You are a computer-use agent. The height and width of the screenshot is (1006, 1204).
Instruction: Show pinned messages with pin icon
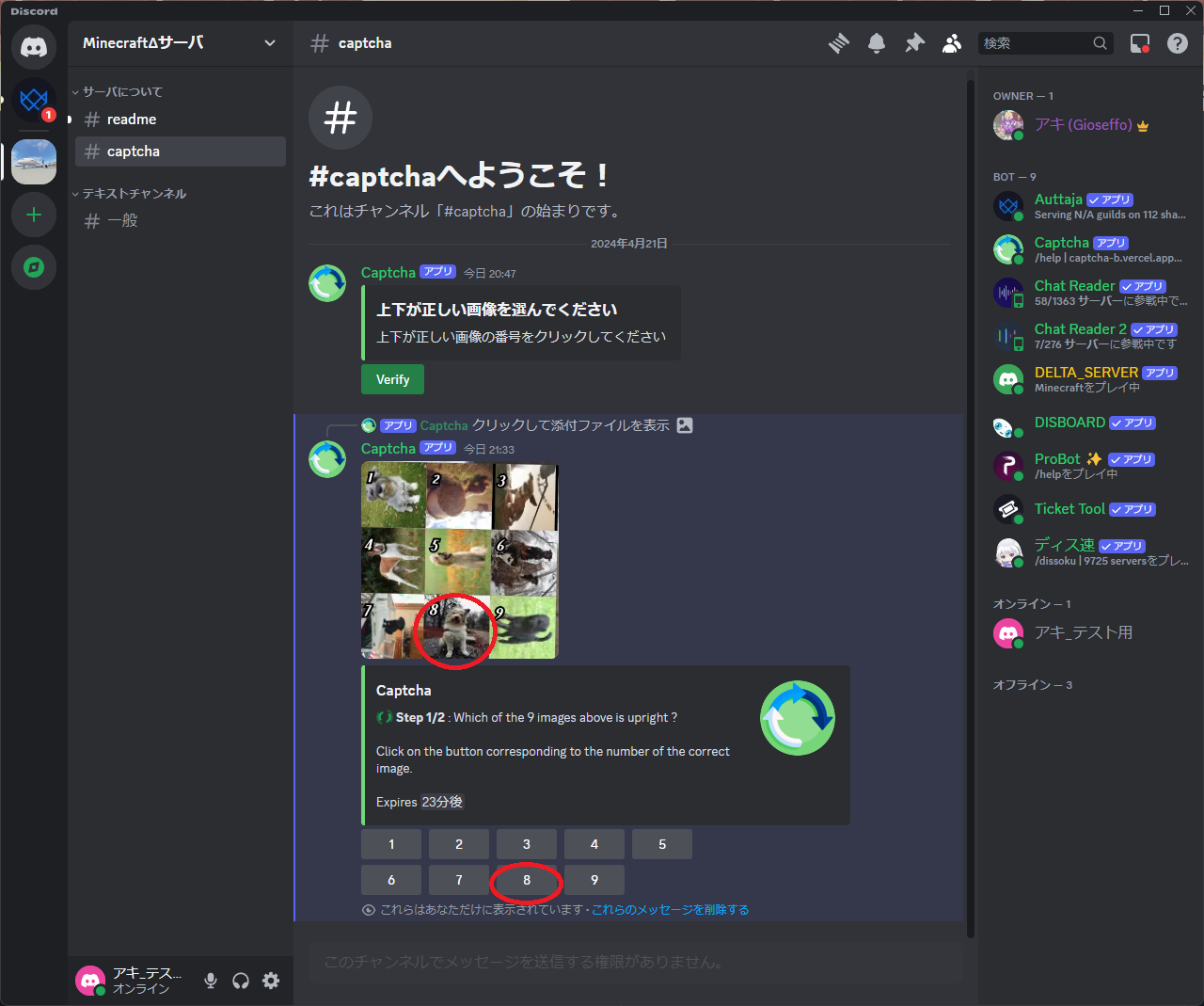914,43
